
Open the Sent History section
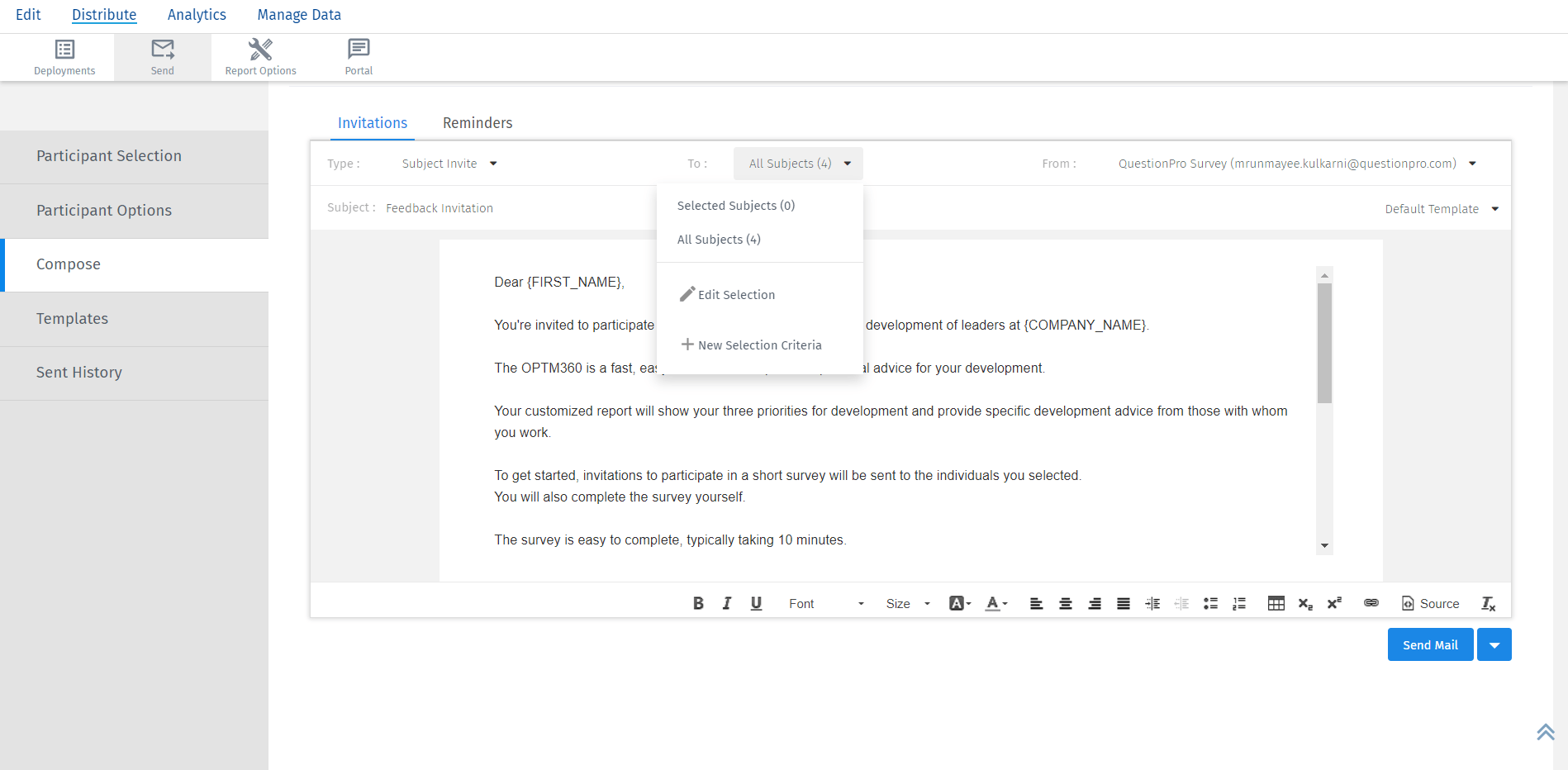point(134,373)
